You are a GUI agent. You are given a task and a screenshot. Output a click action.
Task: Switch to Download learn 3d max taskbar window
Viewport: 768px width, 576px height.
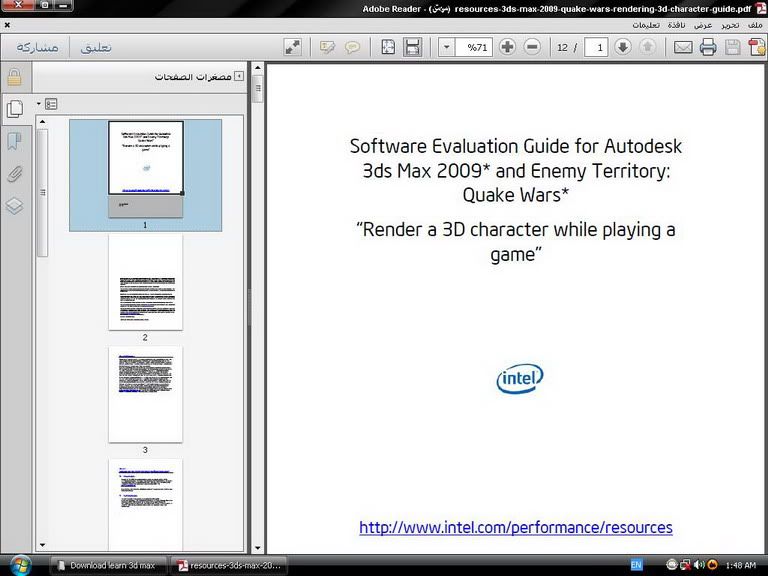[107, 565]
